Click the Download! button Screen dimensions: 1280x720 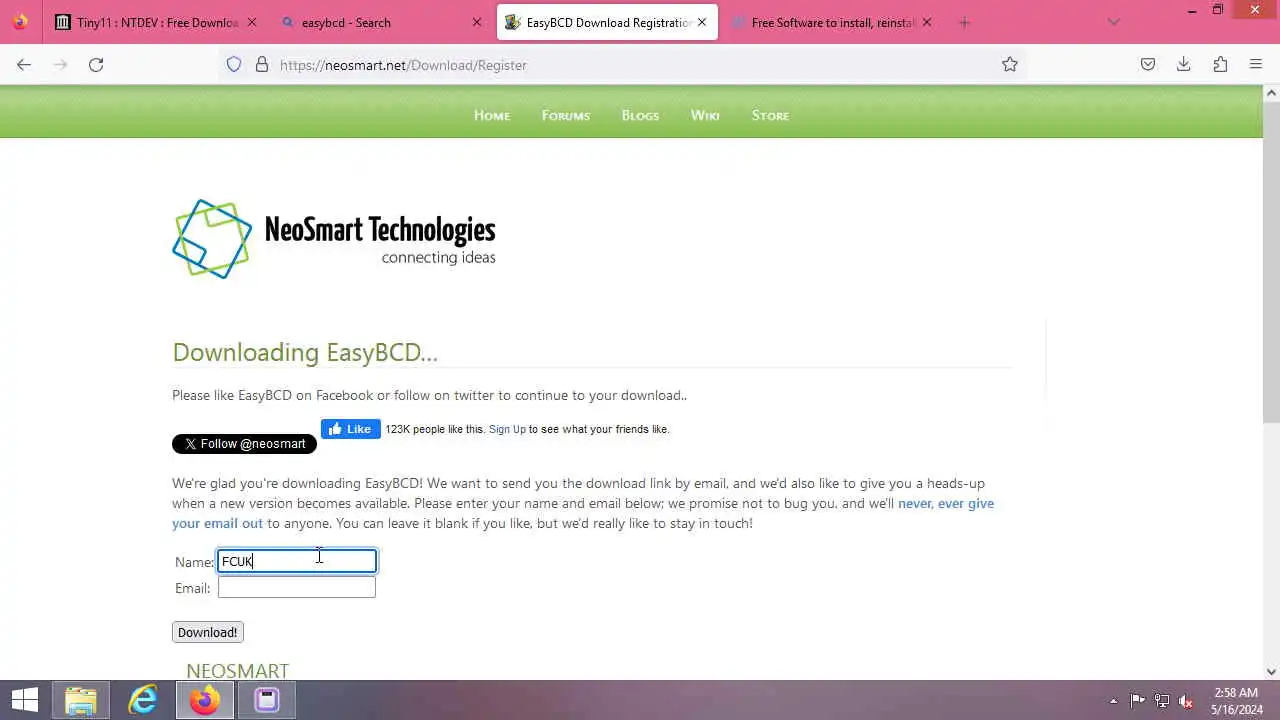pos(207,632)
